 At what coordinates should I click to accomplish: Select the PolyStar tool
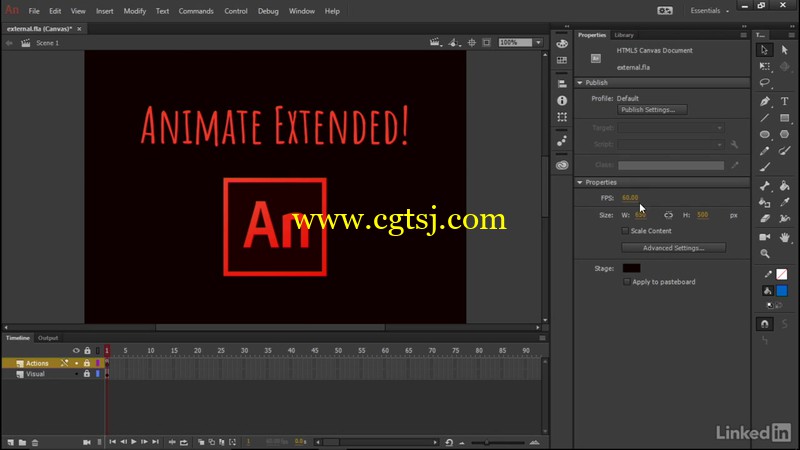(784, 134)
